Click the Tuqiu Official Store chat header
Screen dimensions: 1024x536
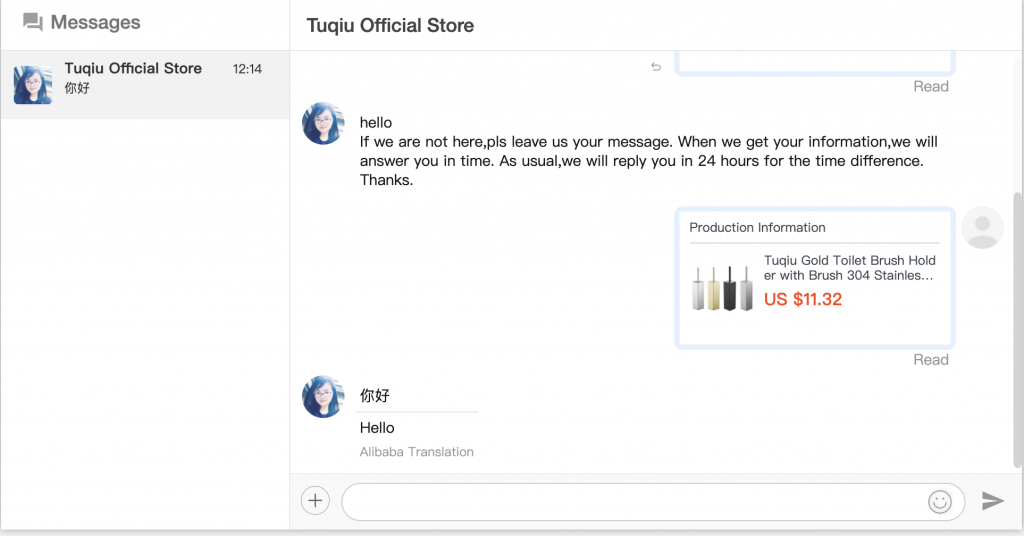[391, 25]
